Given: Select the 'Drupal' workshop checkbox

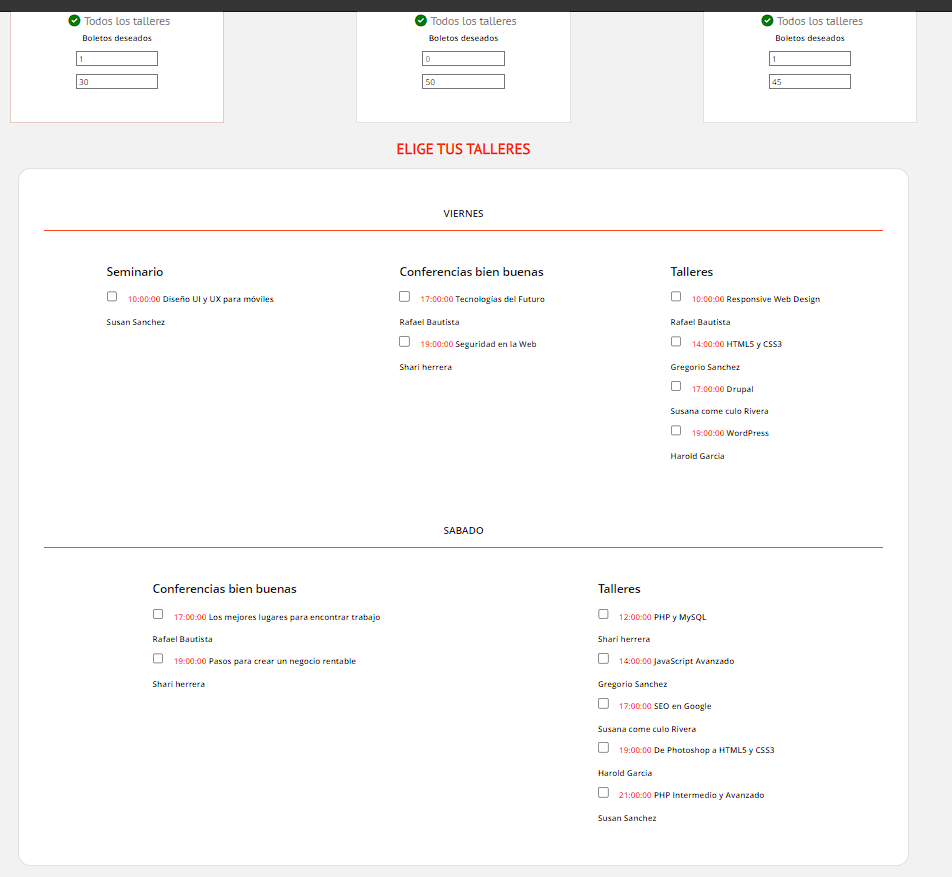Looking at the screenshot, I should click(x=675, y=385).
